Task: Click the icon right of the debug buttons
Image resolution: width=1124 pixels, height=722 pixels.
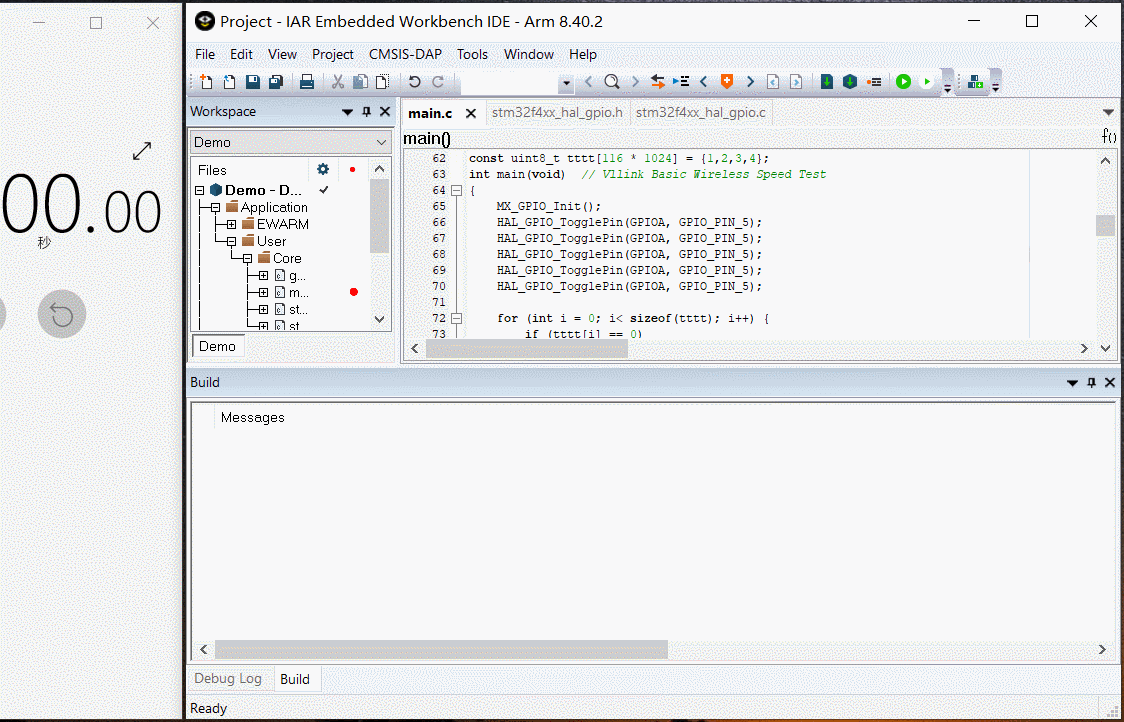Action: pyautogui.click(x=975, y=82)
